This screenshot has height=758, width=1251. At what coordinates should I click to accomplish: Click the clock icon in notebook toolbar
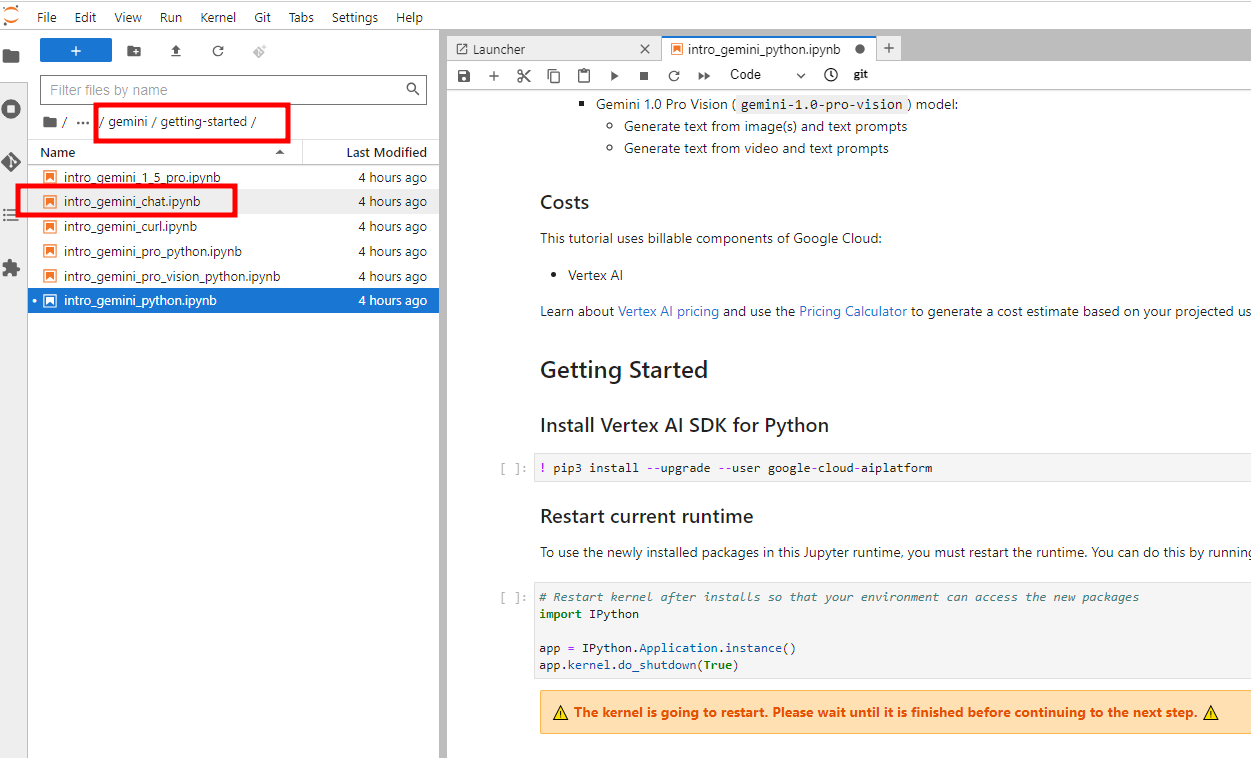click(831, 75)
